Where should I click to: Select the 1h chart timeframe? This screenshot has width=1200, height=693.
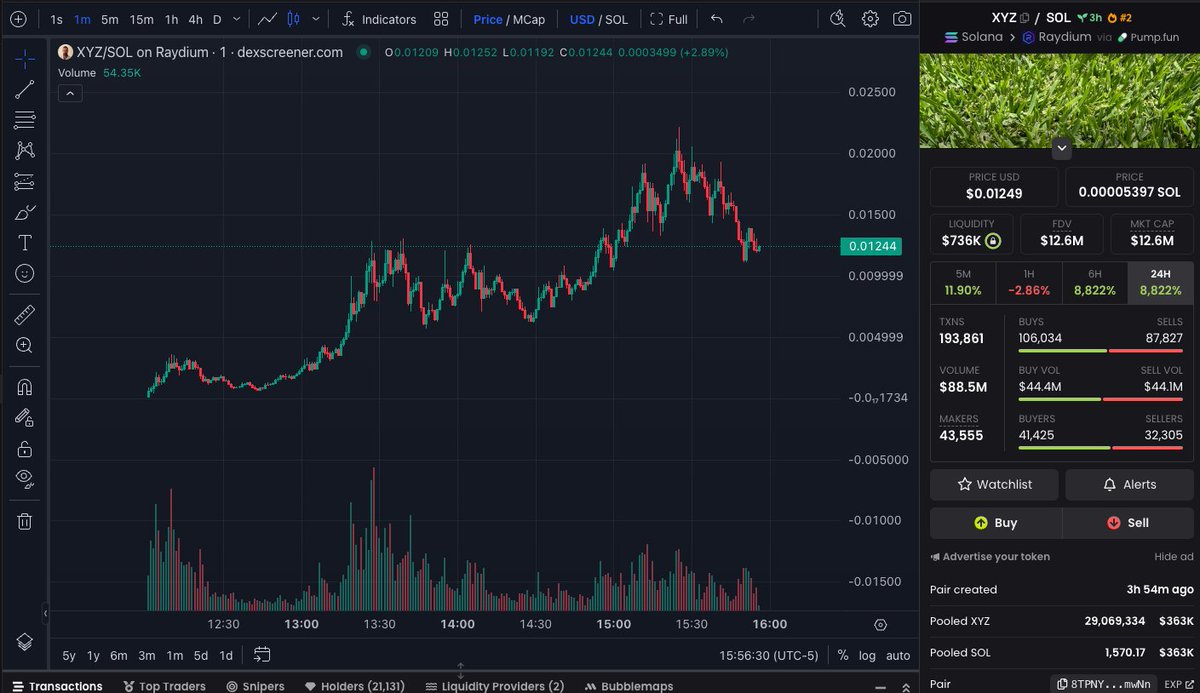(x=170, y=19)
